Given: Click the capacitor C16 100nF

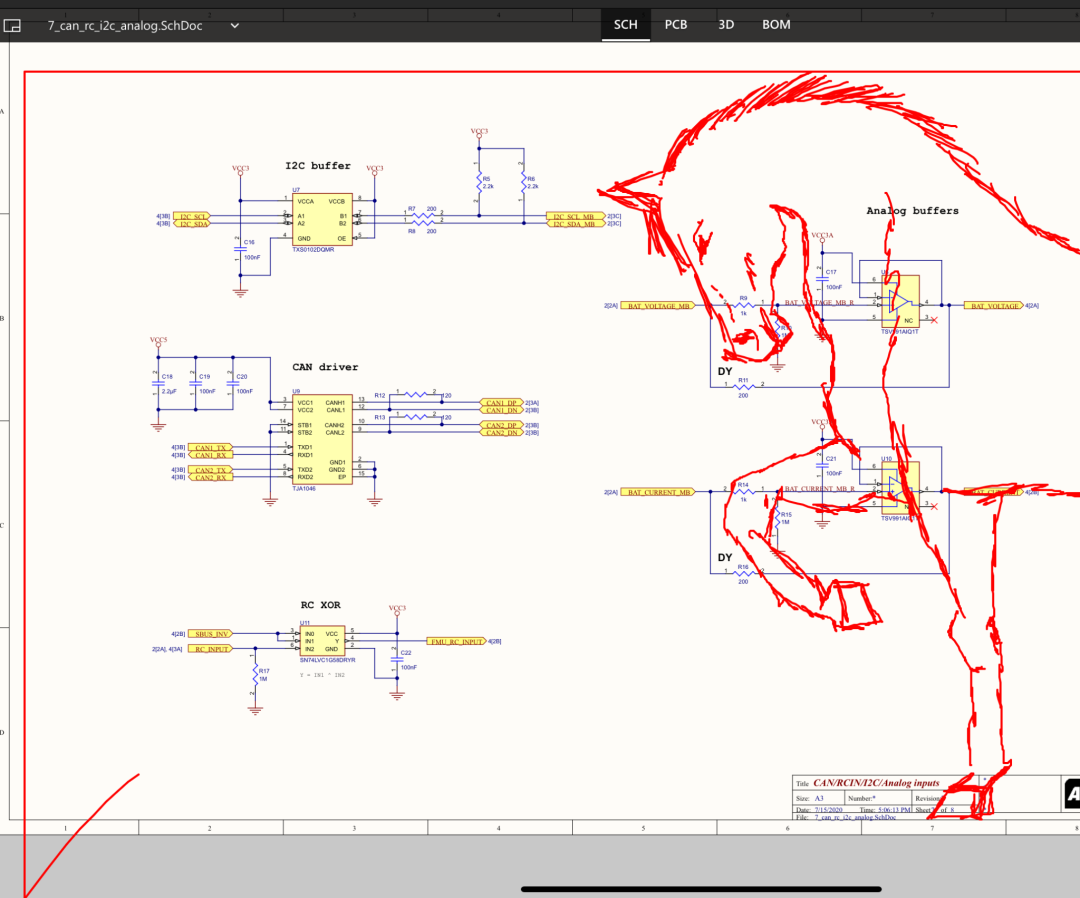Looking at the screenshot, I should coord(241,249).
